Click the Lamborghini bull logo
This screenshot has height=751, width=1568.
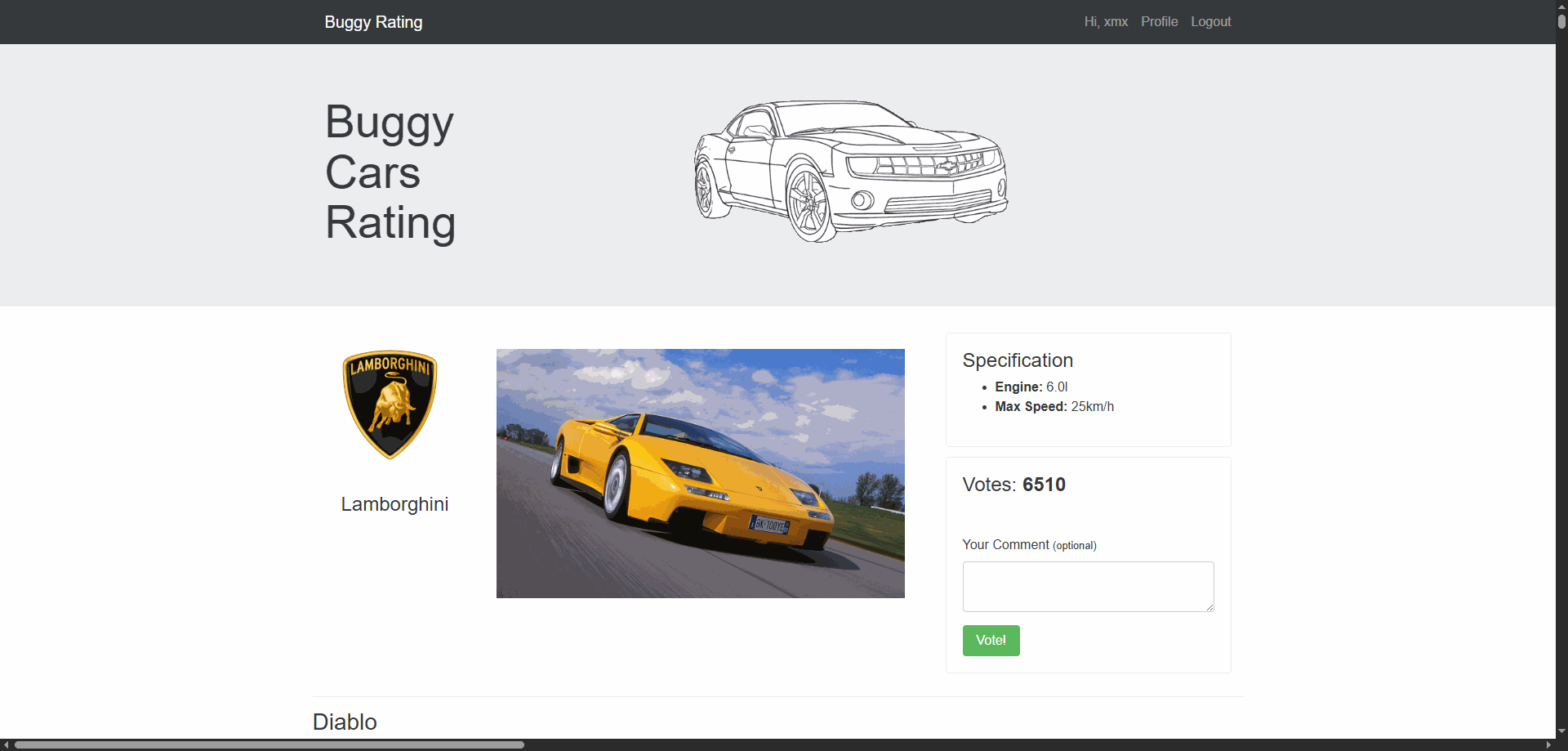(x=390, y=405)
